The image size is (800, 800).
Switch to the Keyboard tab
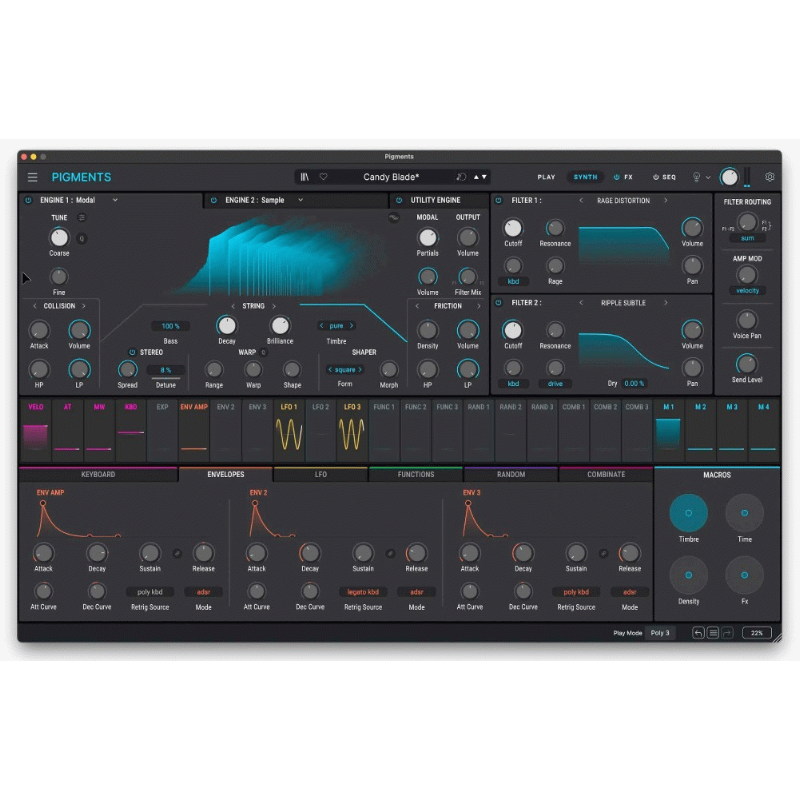98,474
